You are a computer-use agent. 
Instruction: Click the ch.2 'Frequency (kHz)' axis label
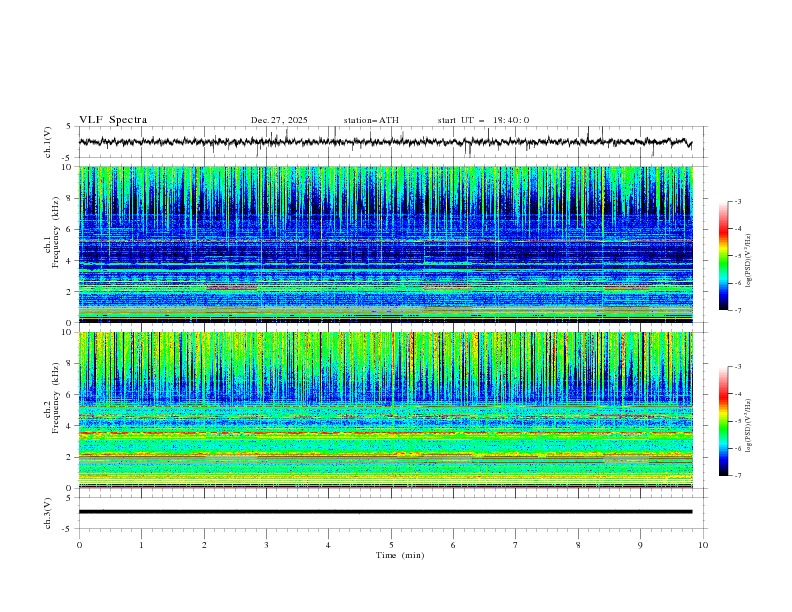click(x=55, y=398)
